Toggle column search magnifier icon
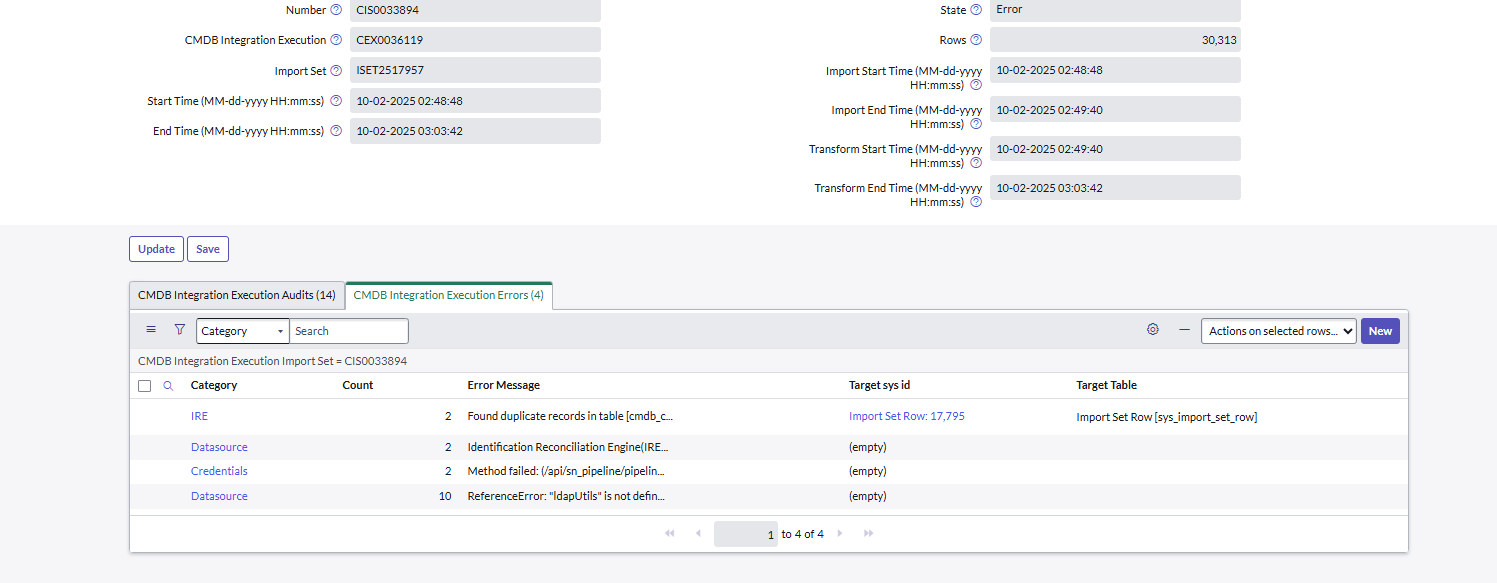The image size is (1497, 583). pyautogui.click(x=168, y=386)
